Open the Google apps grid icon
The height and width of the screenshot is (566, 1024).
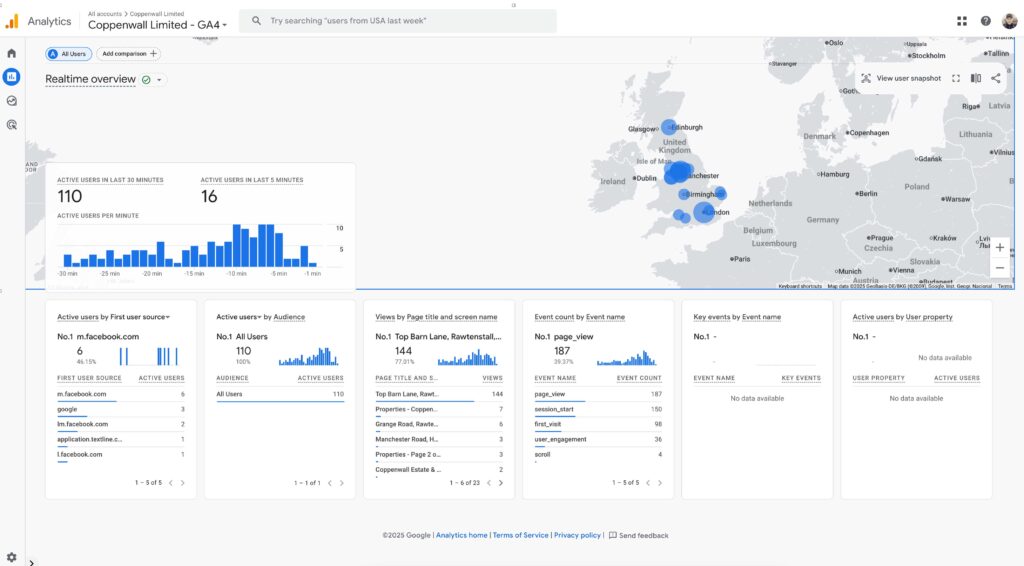pos(962,21)
